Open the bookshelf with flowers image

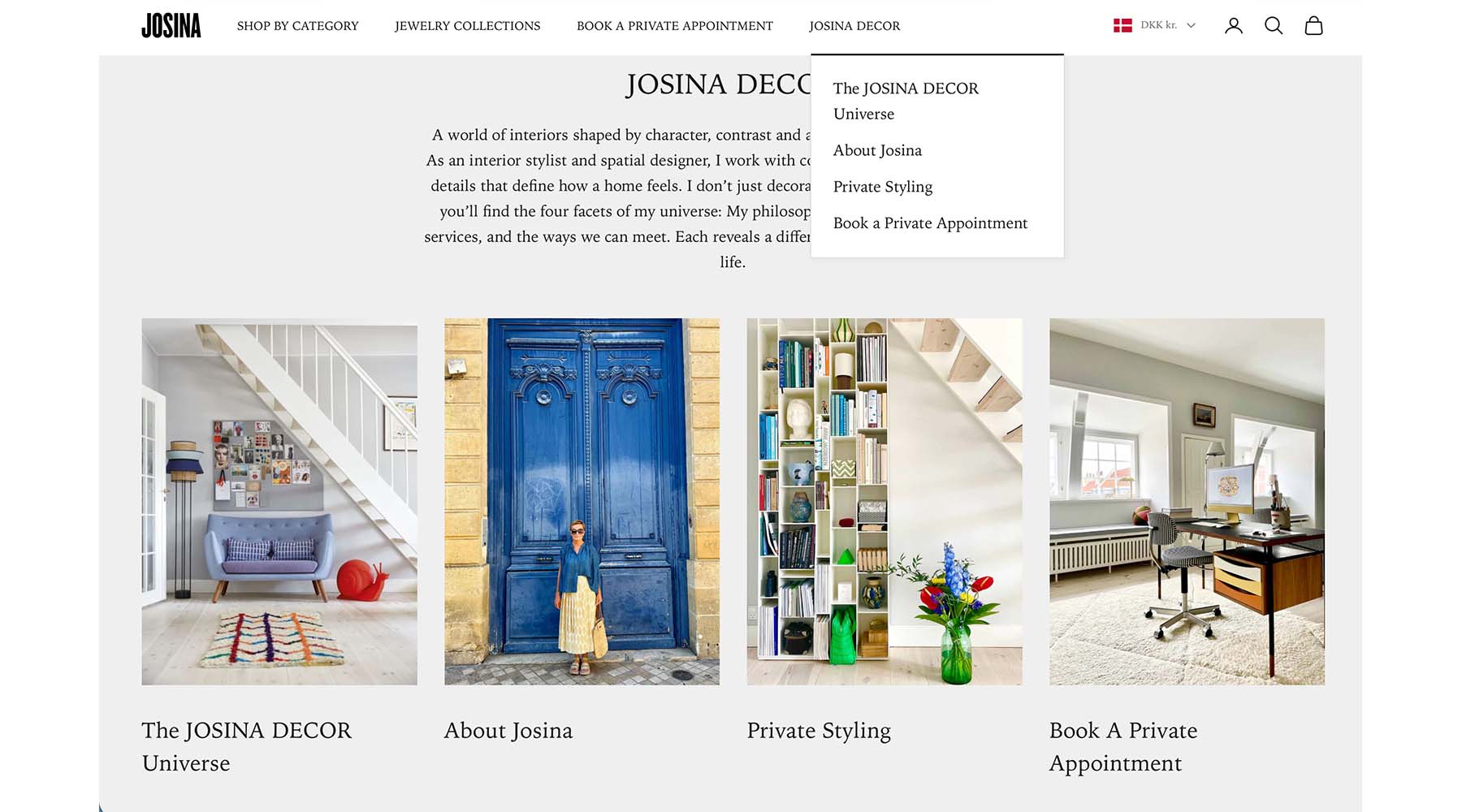[885, 501]
